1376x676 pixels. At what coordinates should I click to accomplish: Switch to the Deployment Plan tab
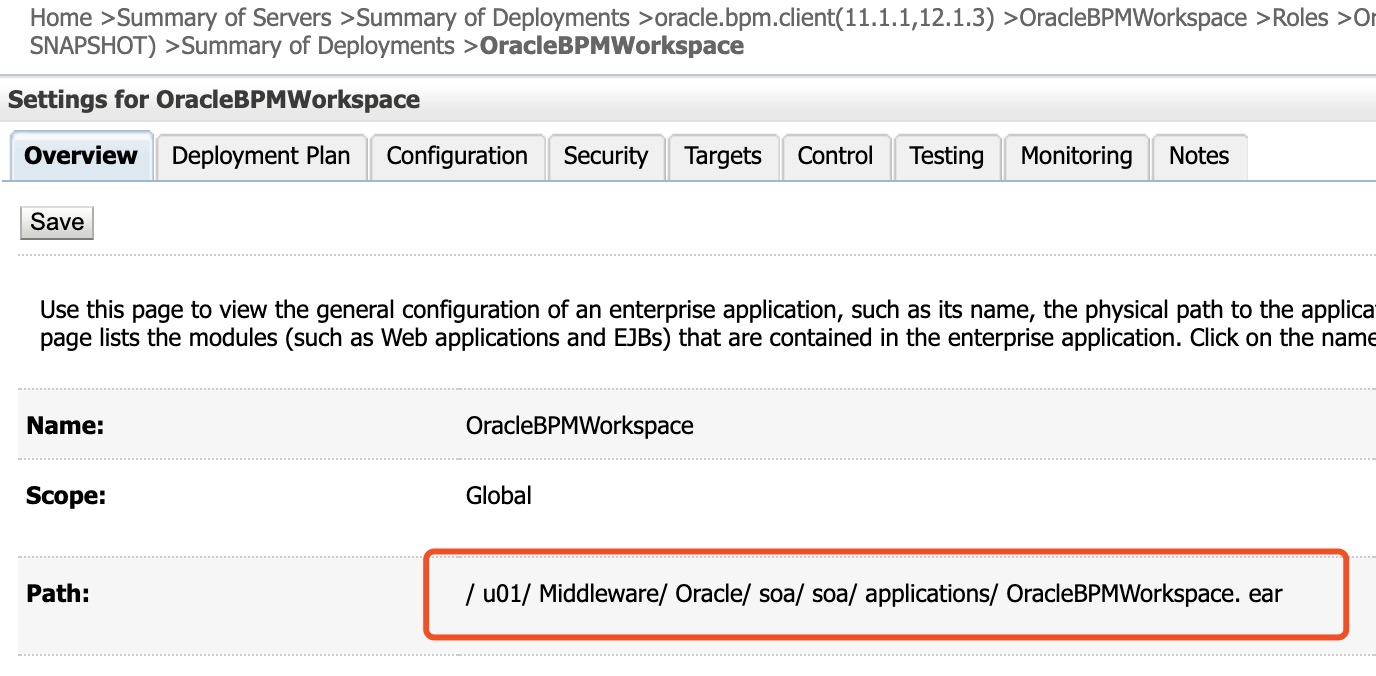(x=261, y=157)
